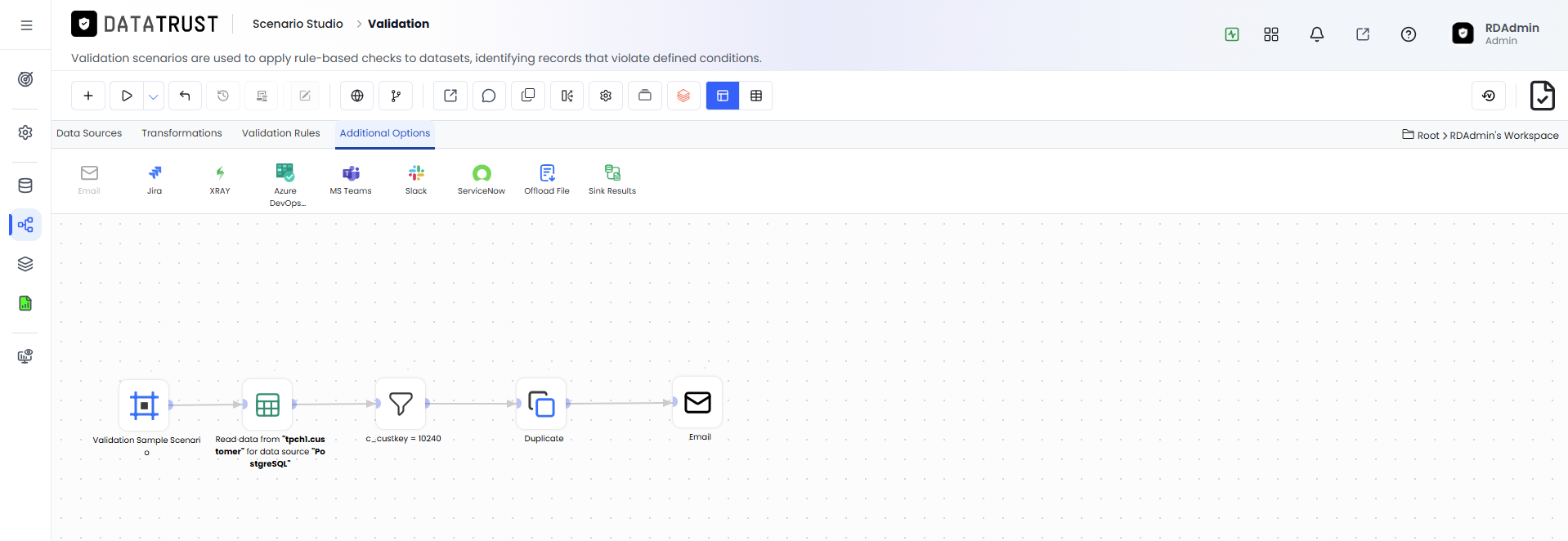Open the apps grid icon in header

pos(1271,34)
